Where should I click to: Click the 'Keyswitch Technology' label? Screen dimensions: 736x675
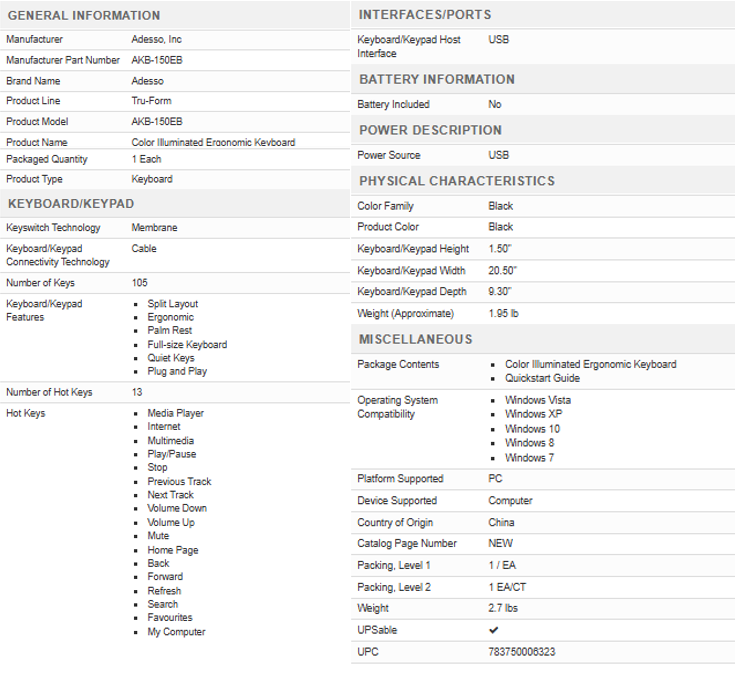pos(53,228)
